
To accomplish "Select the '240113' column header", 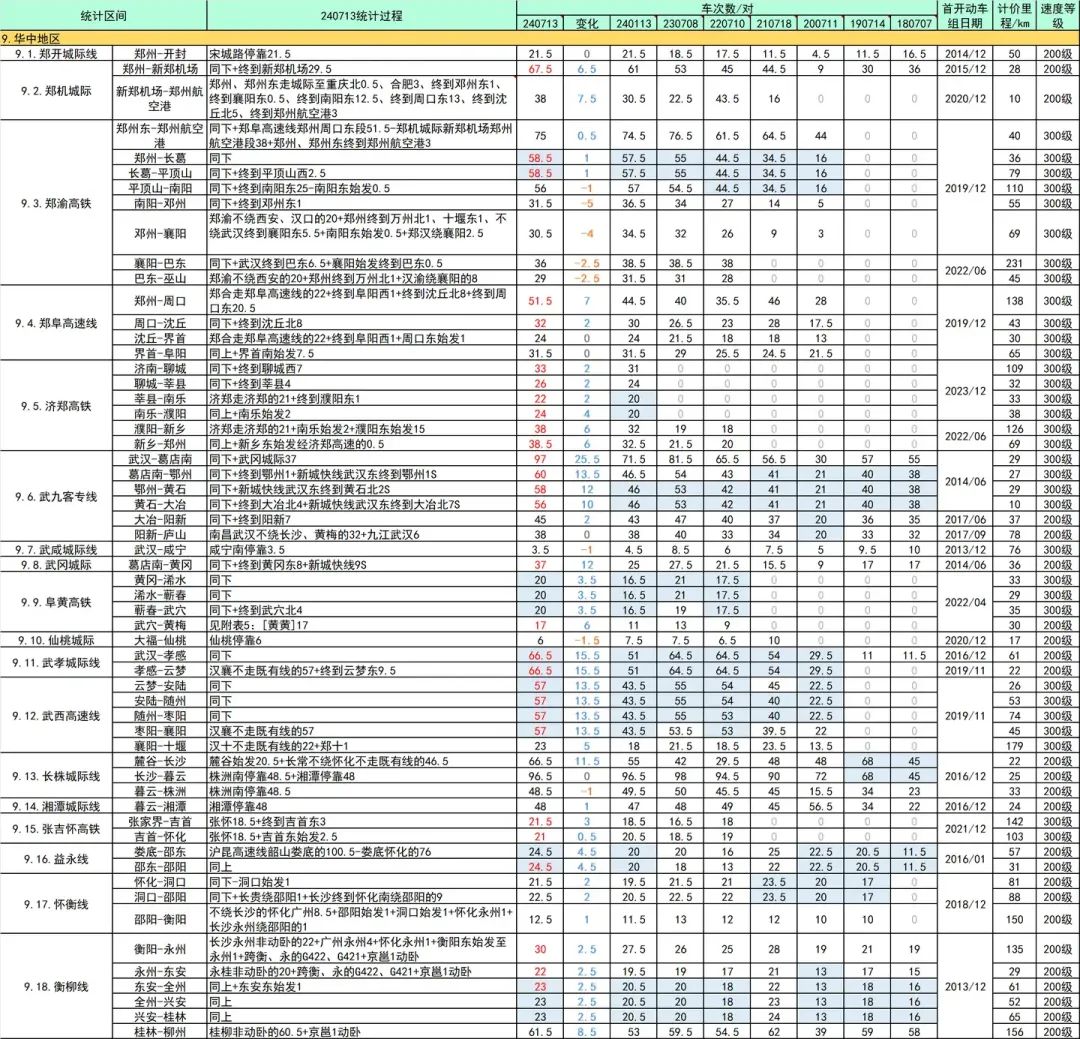I will point(634,23).
